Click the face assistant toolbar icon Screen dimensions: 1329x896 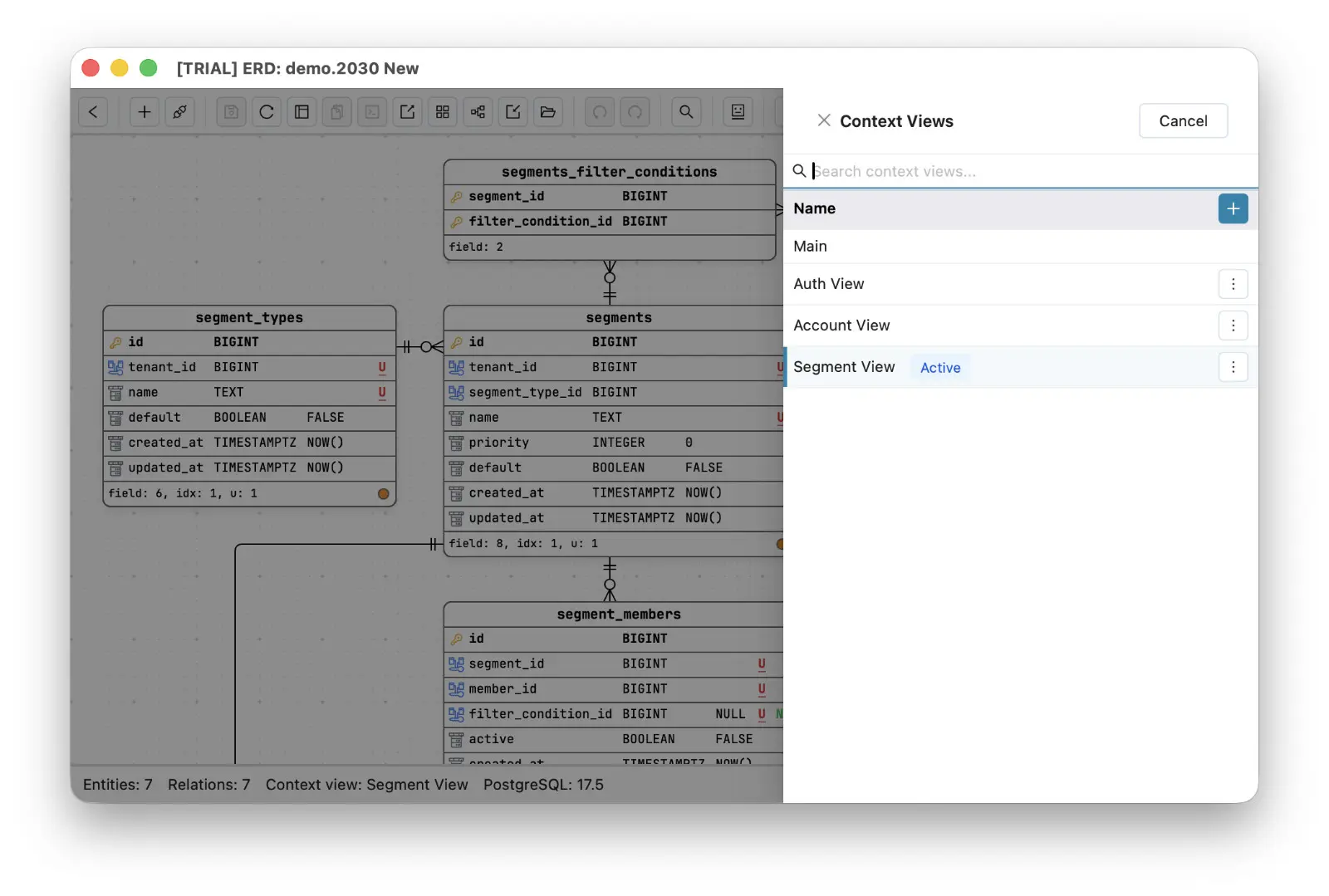click(x=738, y=112)
